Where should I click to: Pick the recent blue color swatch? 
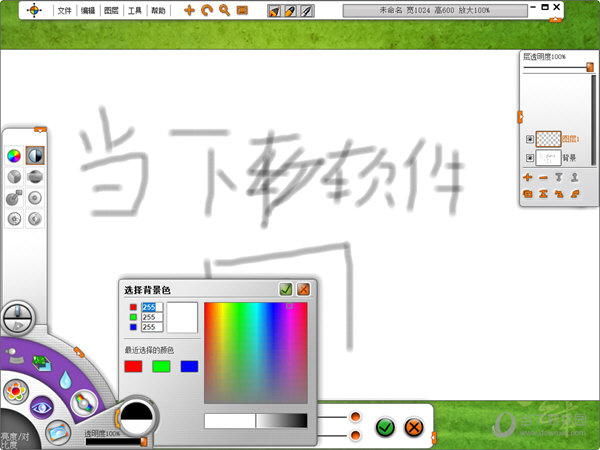pos(189,366)
